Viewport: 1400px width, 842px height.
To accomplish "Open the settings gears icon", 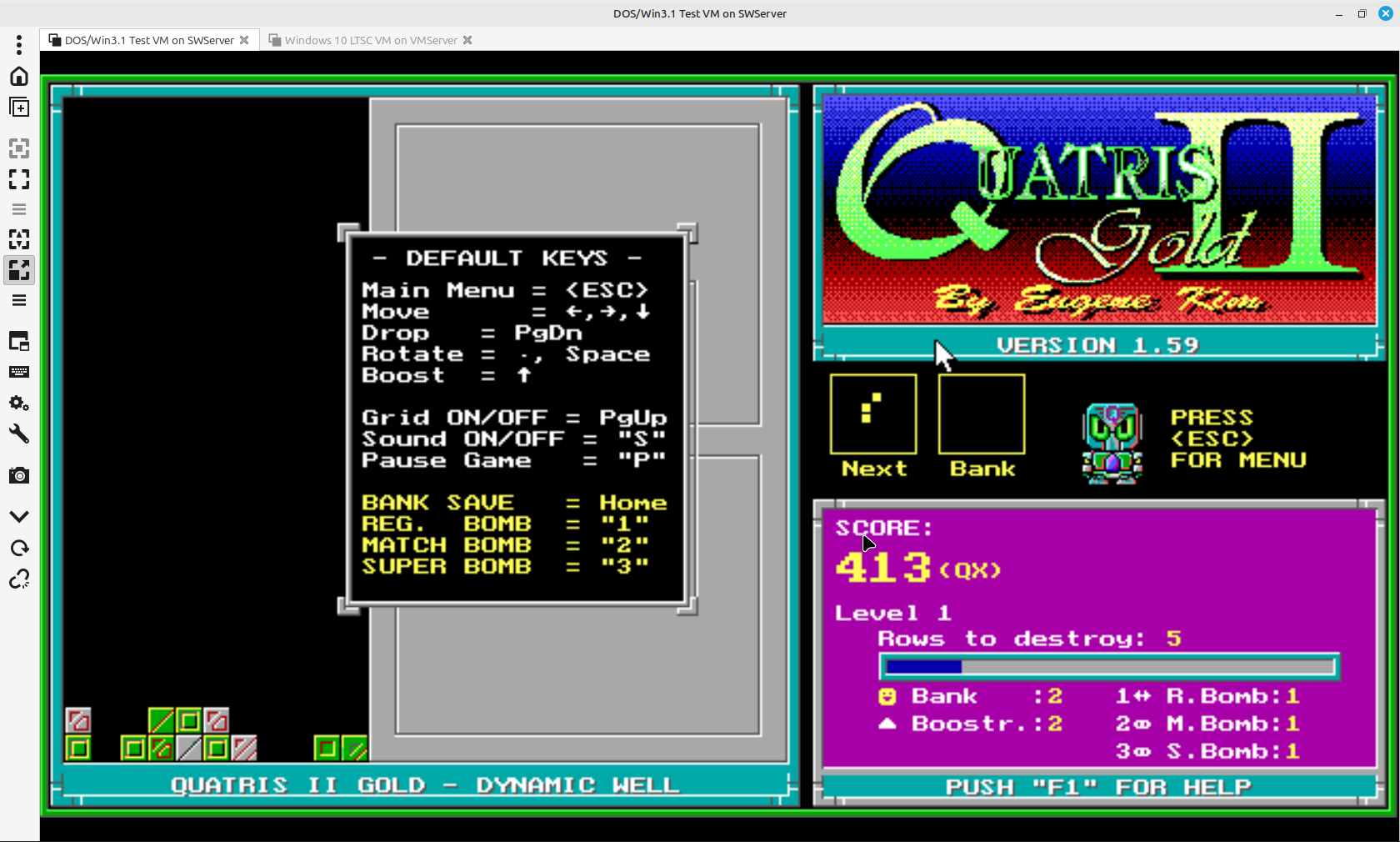I will (x=19, y=403).
